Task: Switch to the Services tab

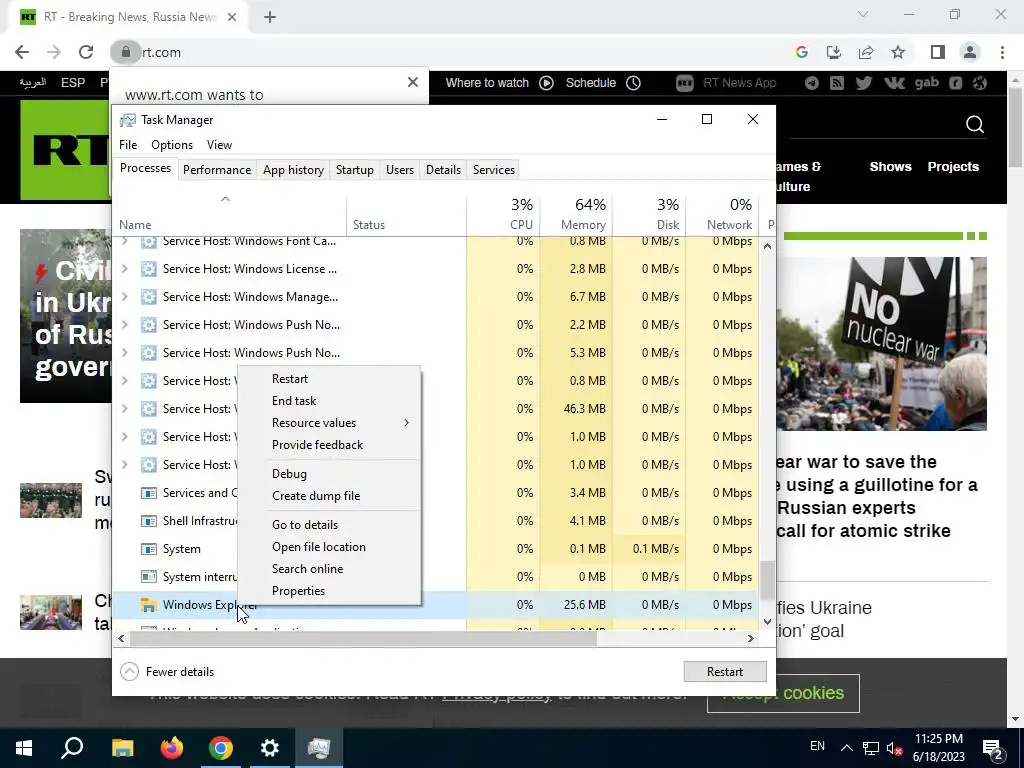Action: [x=494, y=170]
